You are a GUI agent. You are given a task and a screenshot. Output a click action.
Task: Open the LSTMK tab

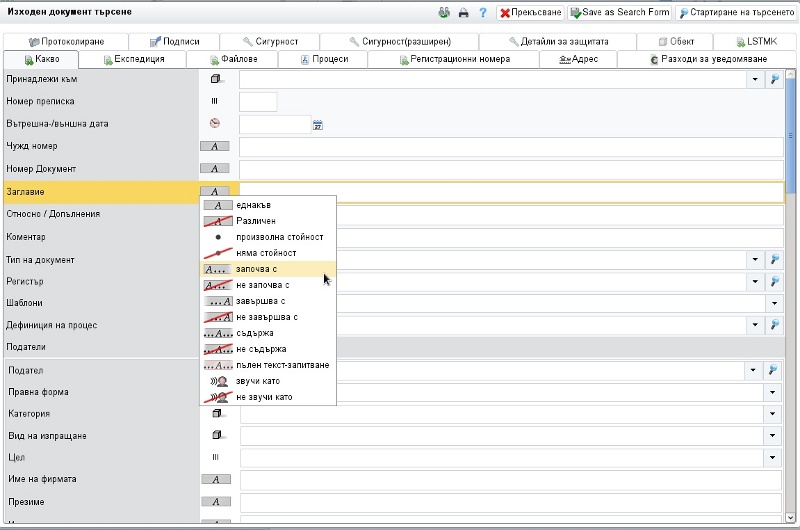756,41
